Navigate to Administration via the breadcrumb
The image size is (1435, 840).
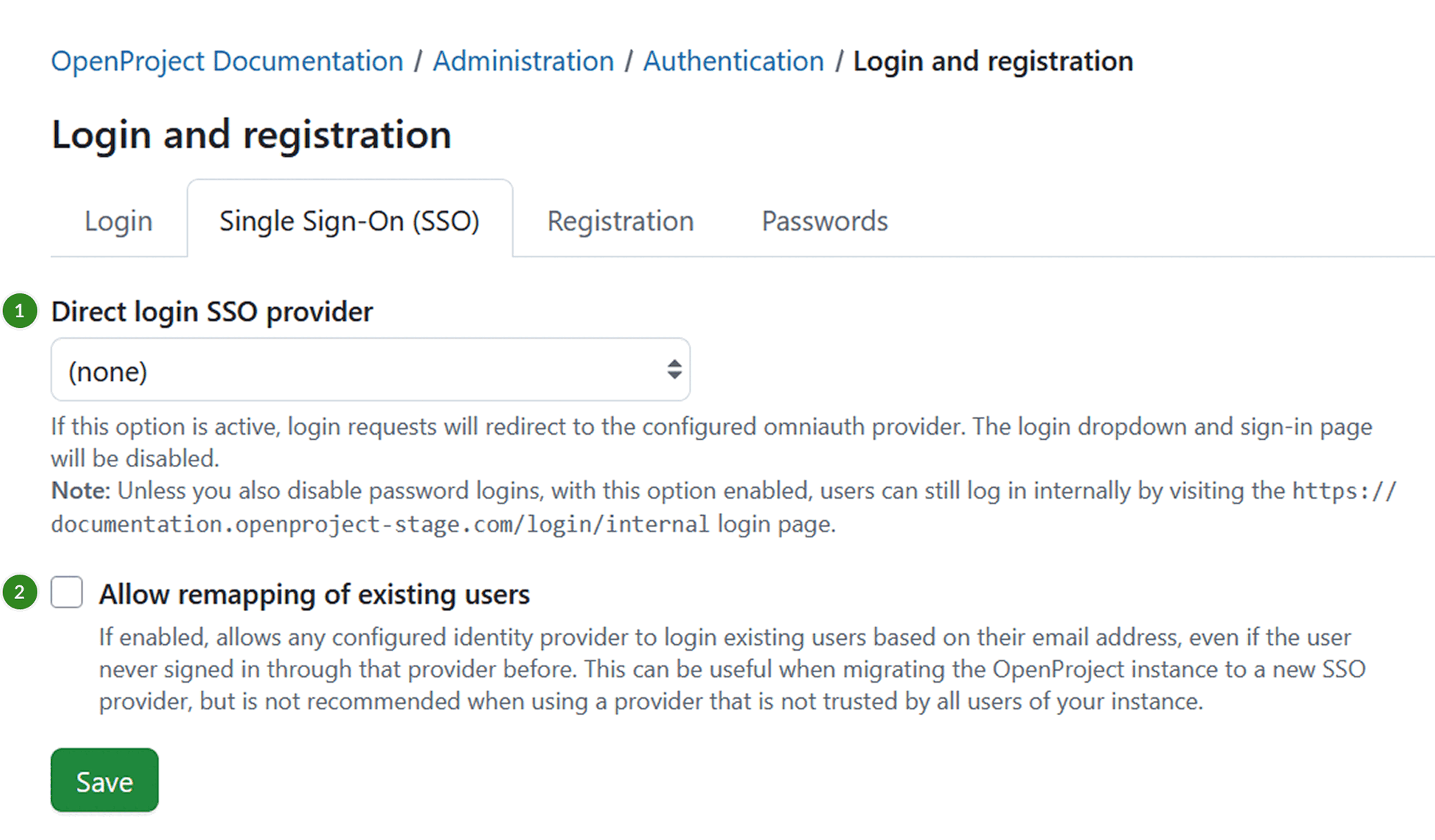click(x=523, y=61)
